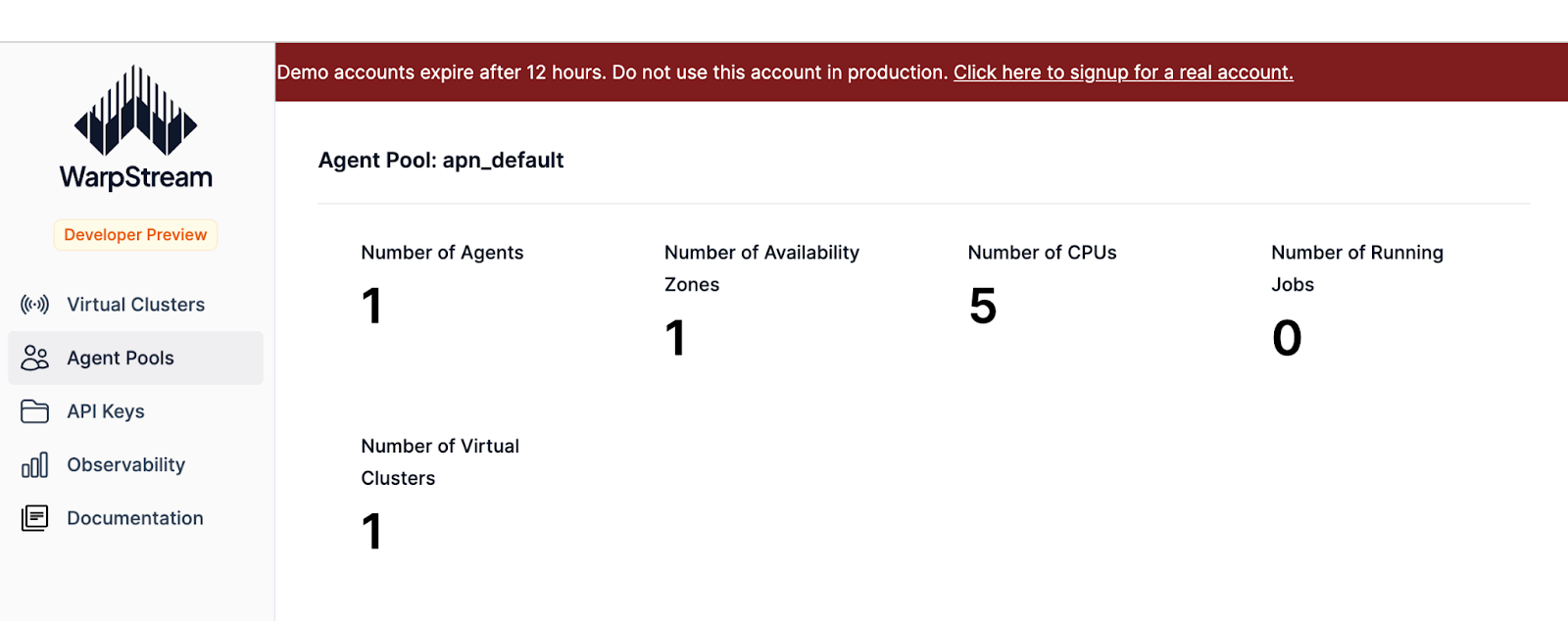The width and height of the screenshot is (1568, 621).
Task: Select the Agent Pools sidebar label
Action: click(121, 358)
